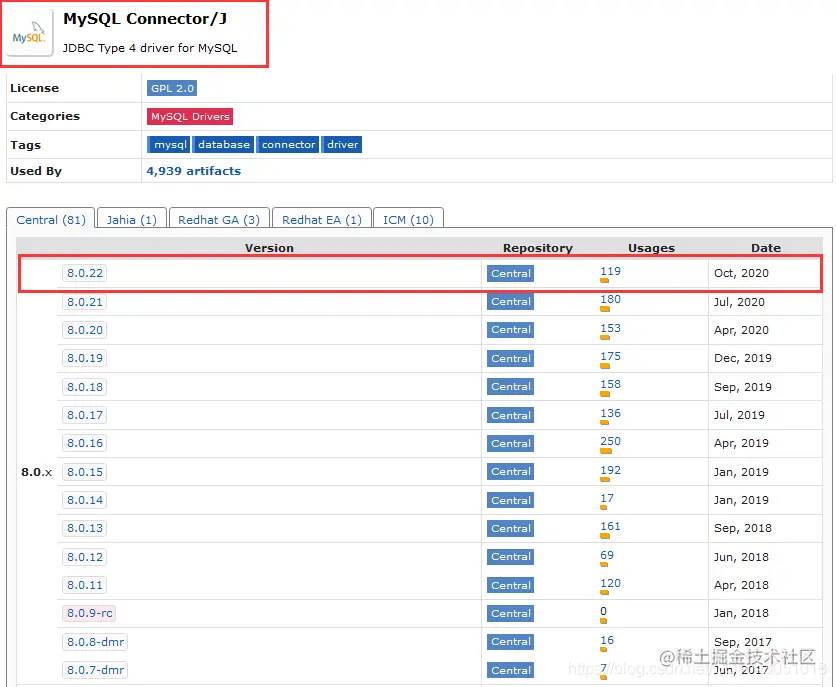The width and height of the screenshot is (836, 687).
Task: Open version 8.0.17
Action: point(84,415)
